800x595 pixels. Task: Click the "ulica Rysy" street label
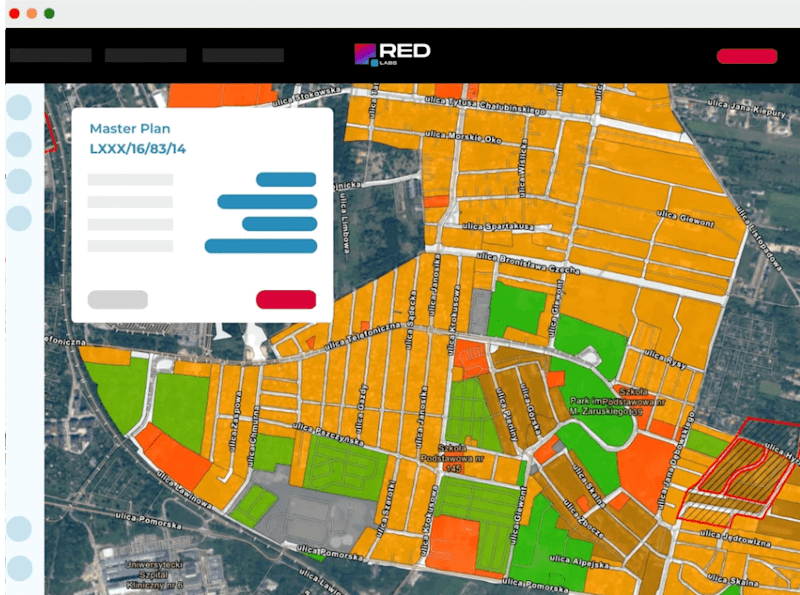pyautogui.click(x=665, y=359)
